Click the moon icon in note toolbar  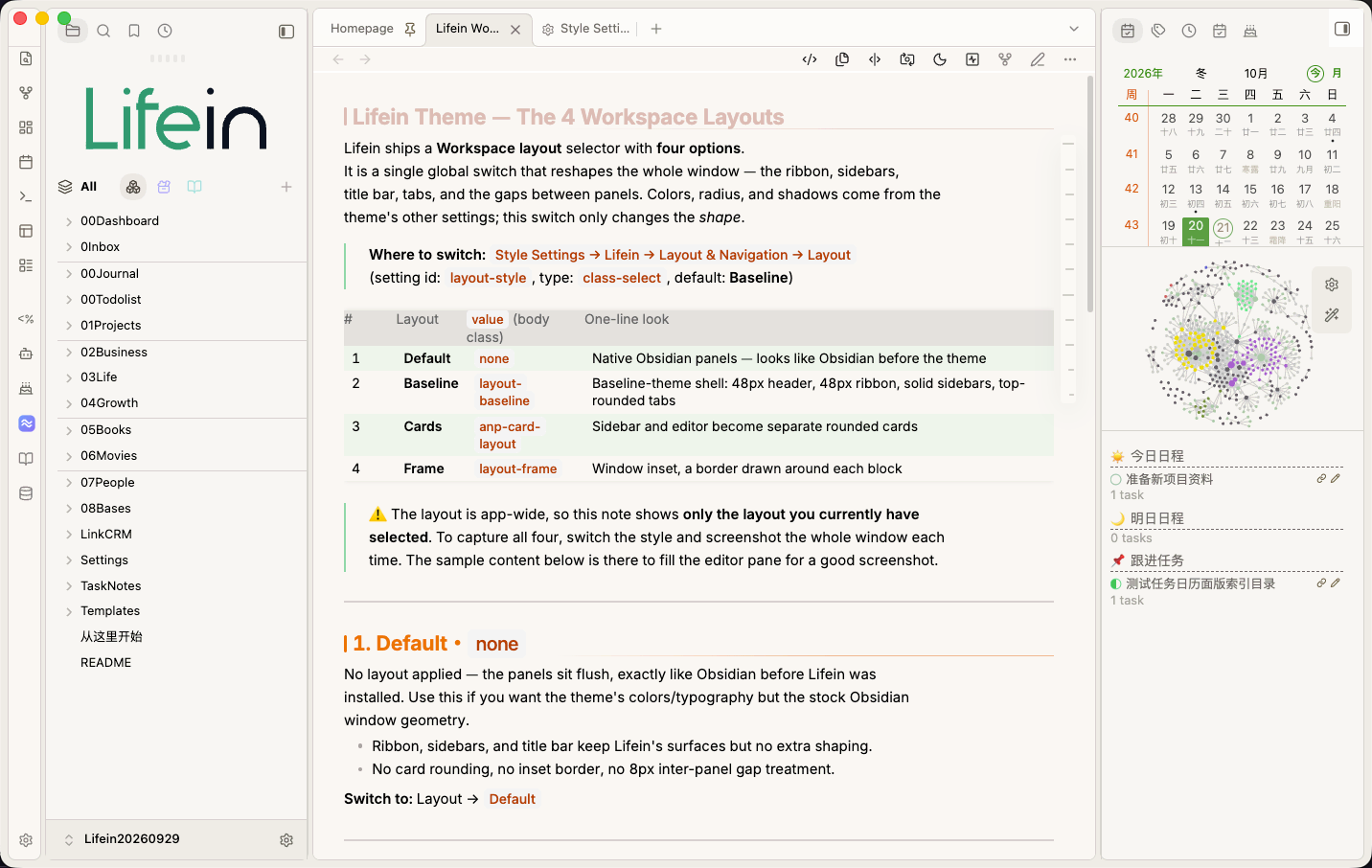940,59
